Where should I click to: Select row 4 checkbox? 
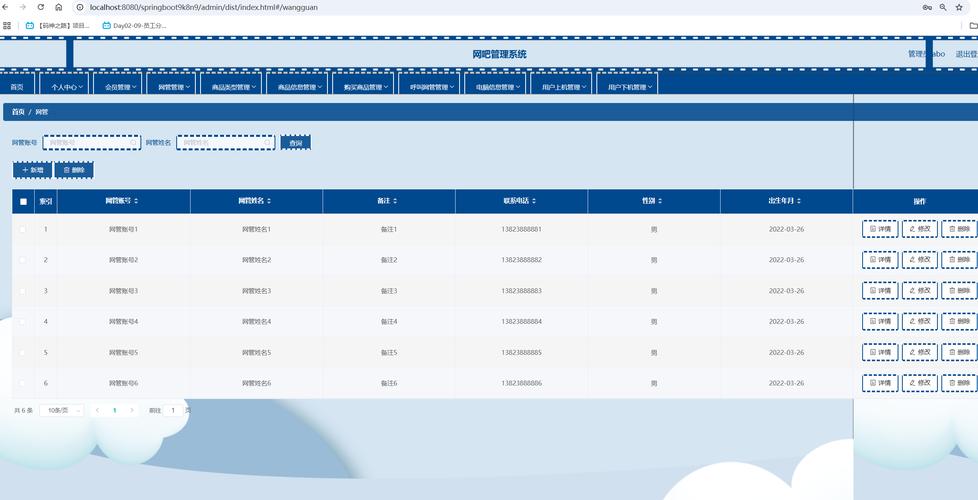pyautogui.click(x=23, y=322)
